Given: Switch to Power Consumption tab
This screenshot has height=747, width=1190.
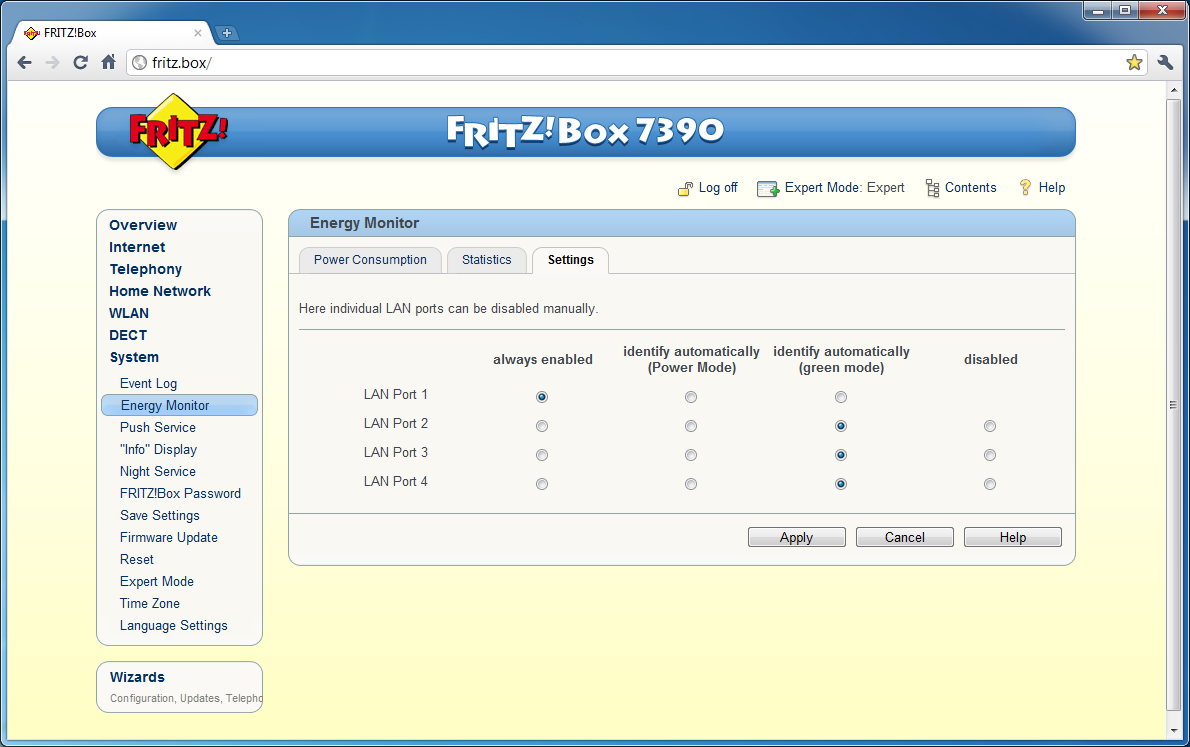Looking at the screenshot, I should 370,260.
